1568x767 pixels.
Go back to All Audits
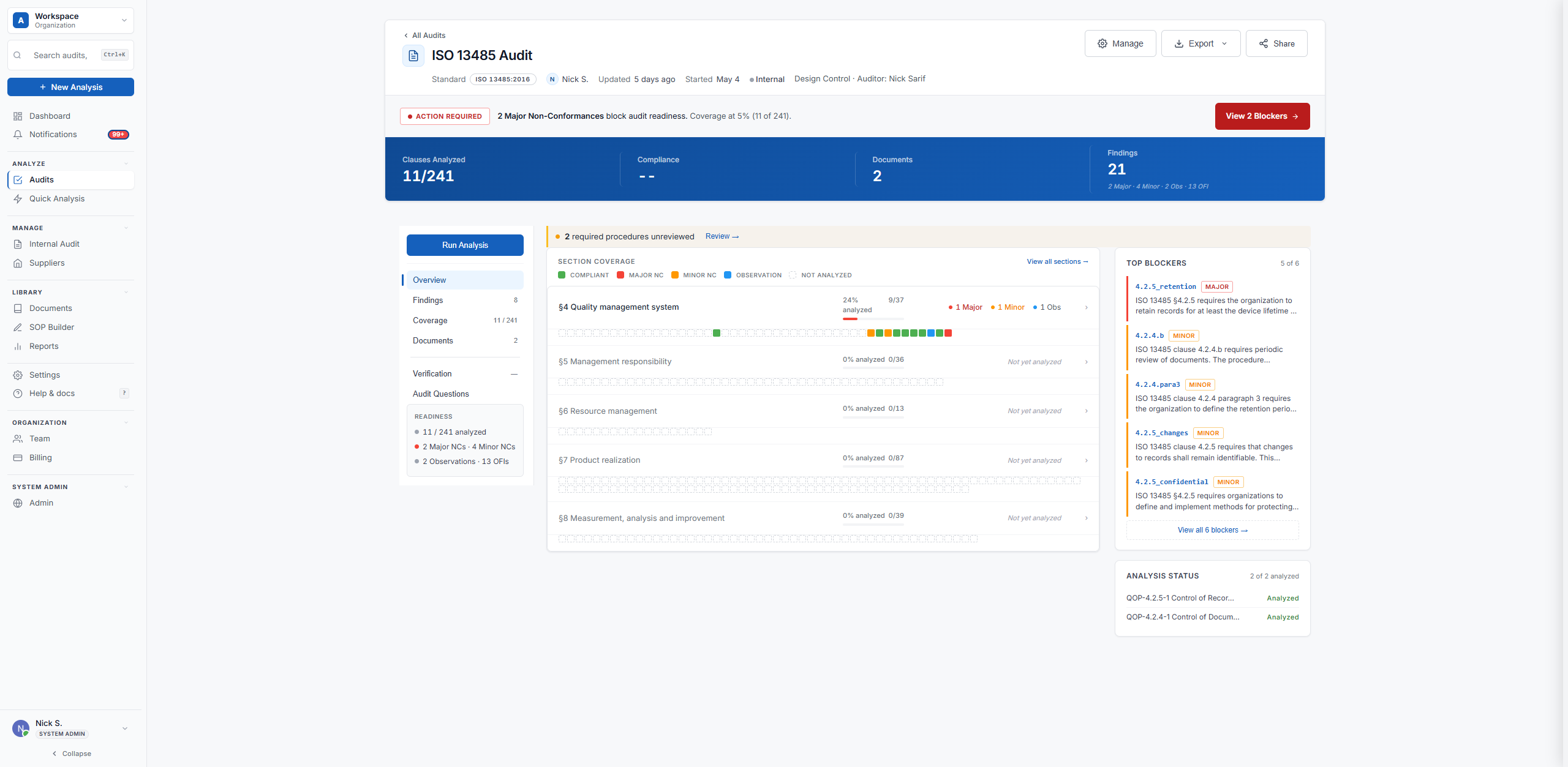coord(424,36)
